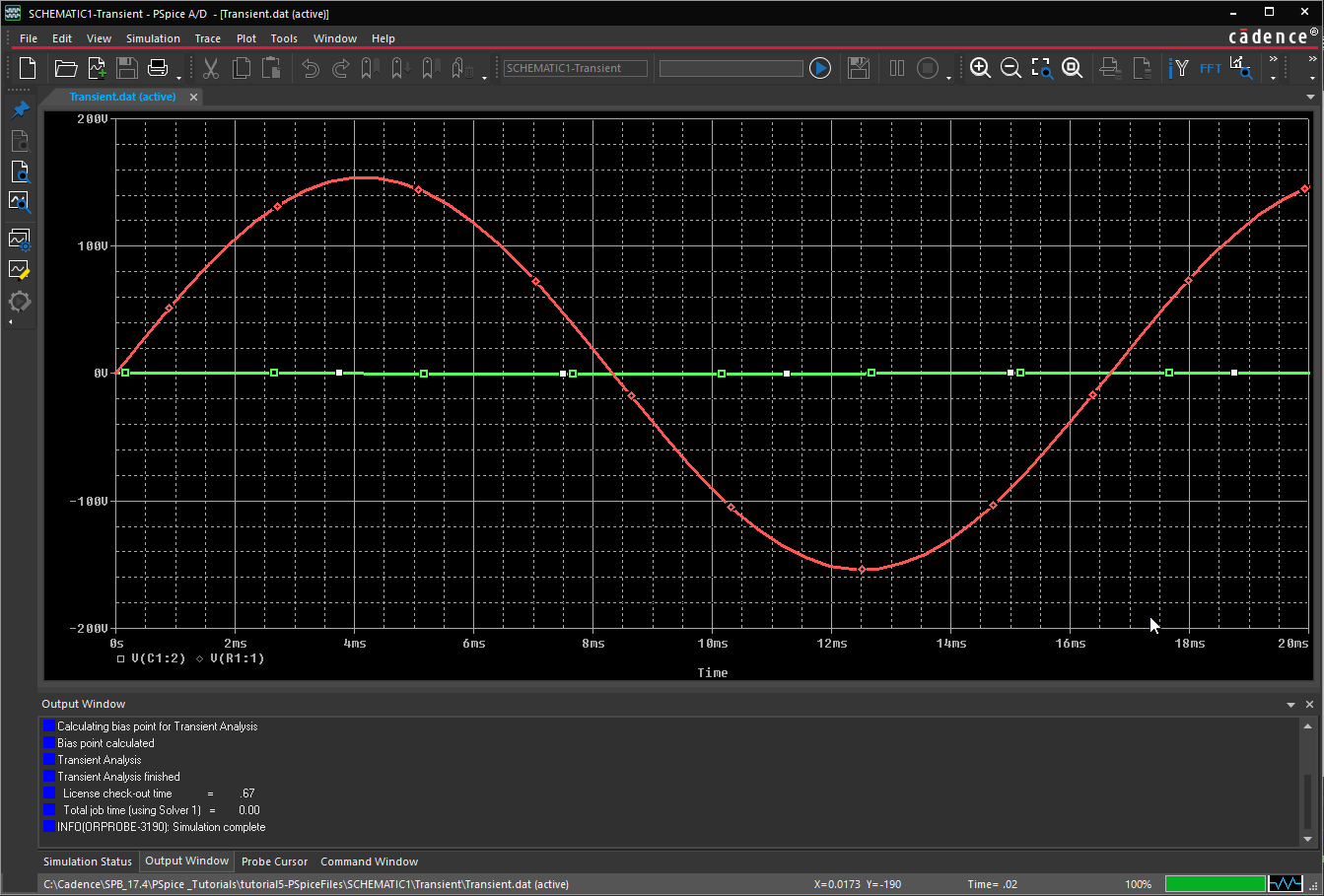Enable the FFT display mode

(1210, 68)
